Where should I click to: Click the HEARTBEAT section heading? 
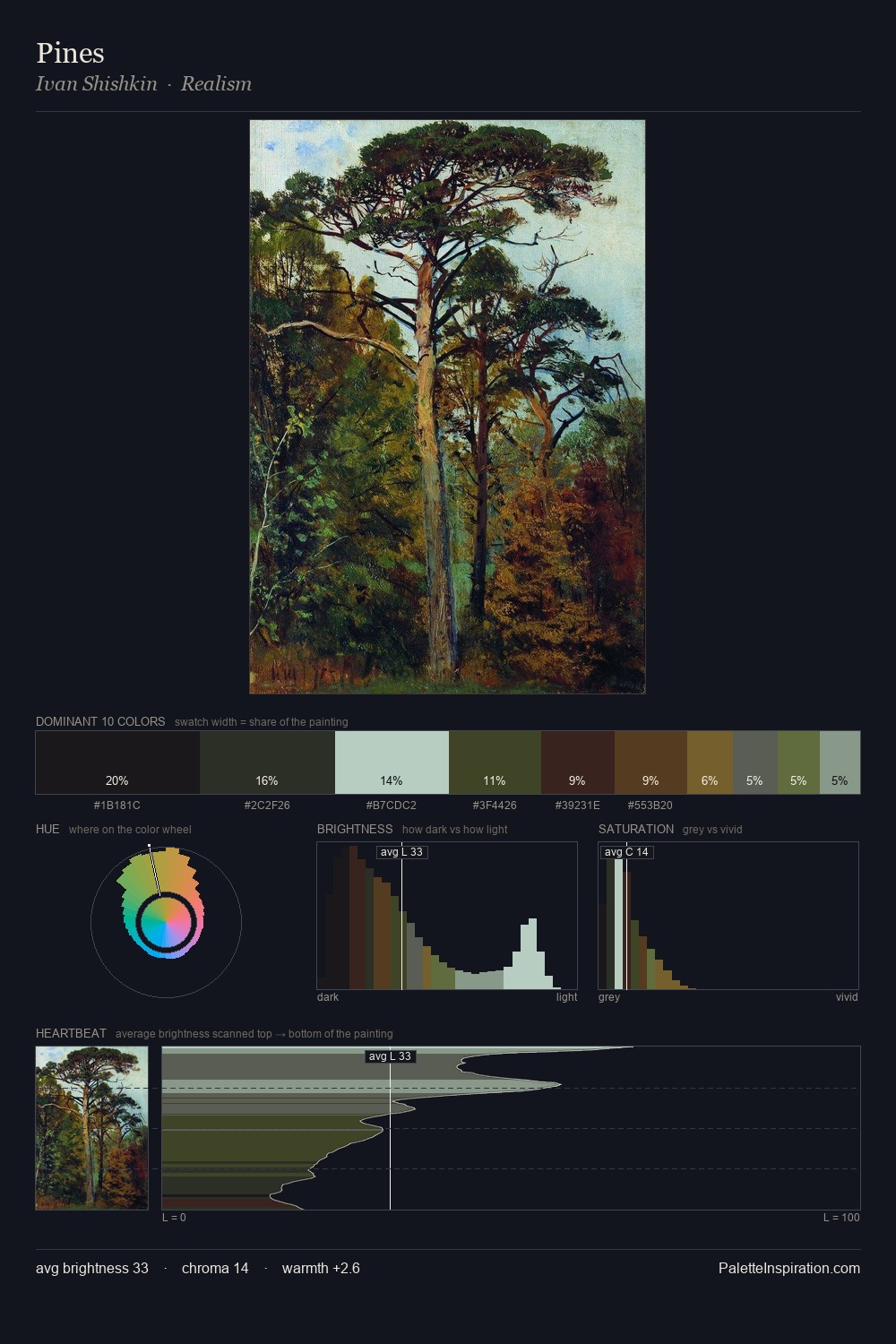[71, 1033]
